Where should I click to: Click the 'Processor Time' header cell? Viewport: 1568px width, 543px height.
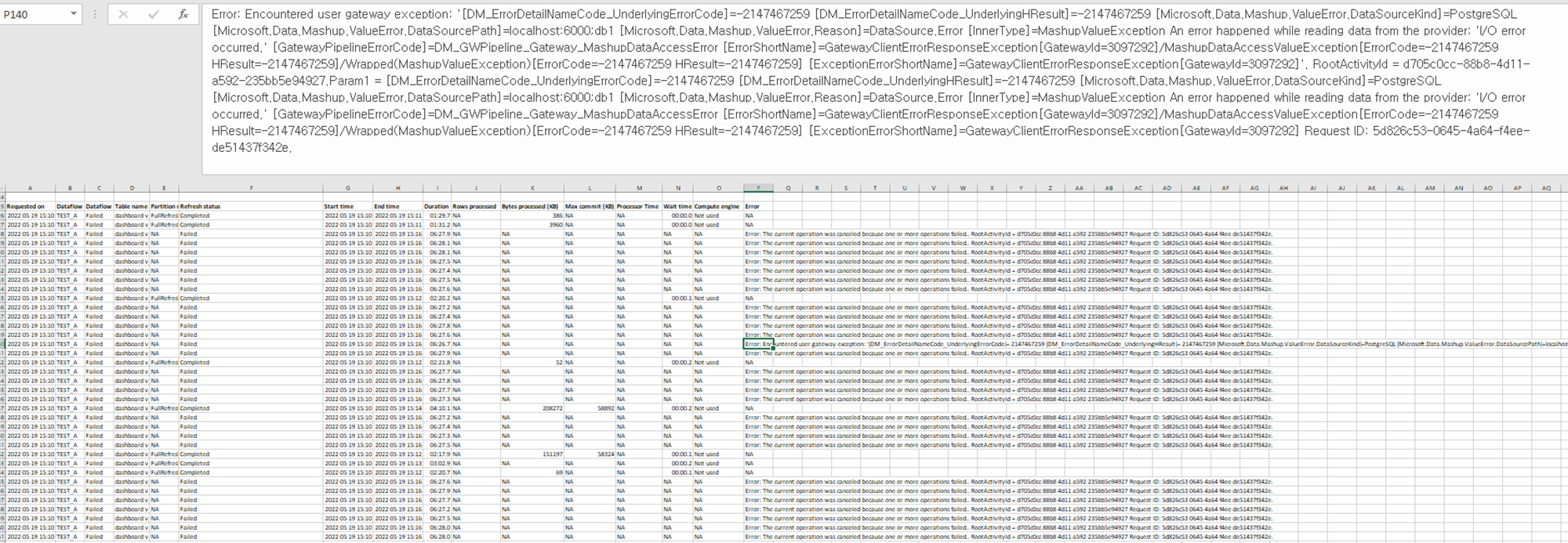point(637,207)
